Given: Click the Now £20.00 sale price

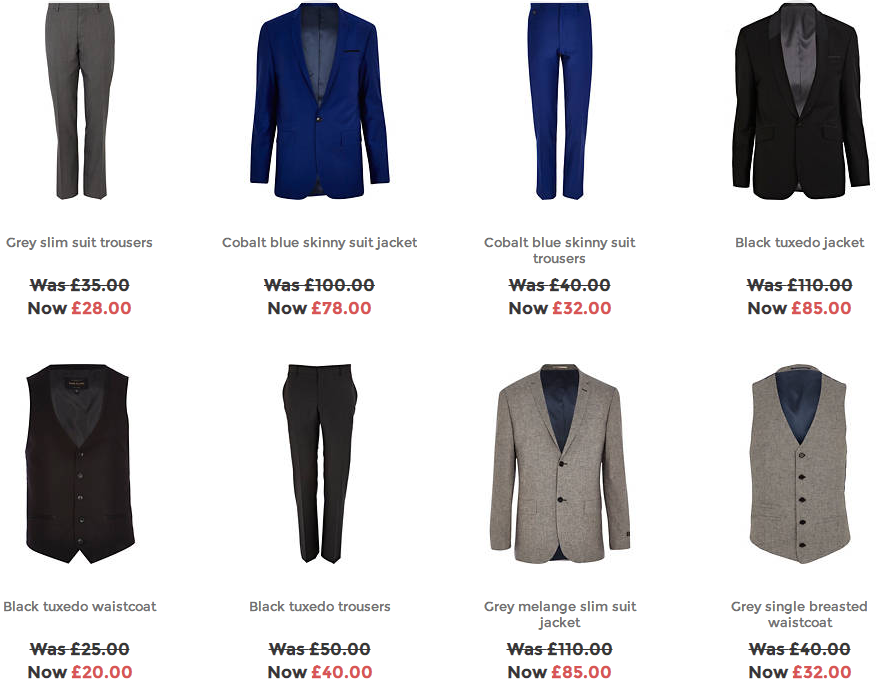Looking at the screenshot, I should click(79, 672).
